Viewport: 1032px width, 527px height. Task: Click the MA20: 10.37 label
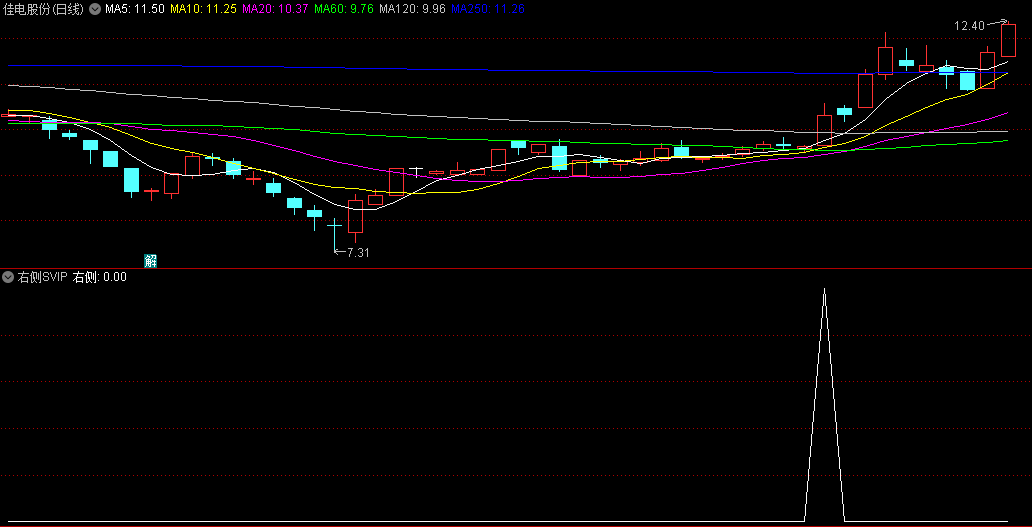pyautogui.click(x=275, y=9)
